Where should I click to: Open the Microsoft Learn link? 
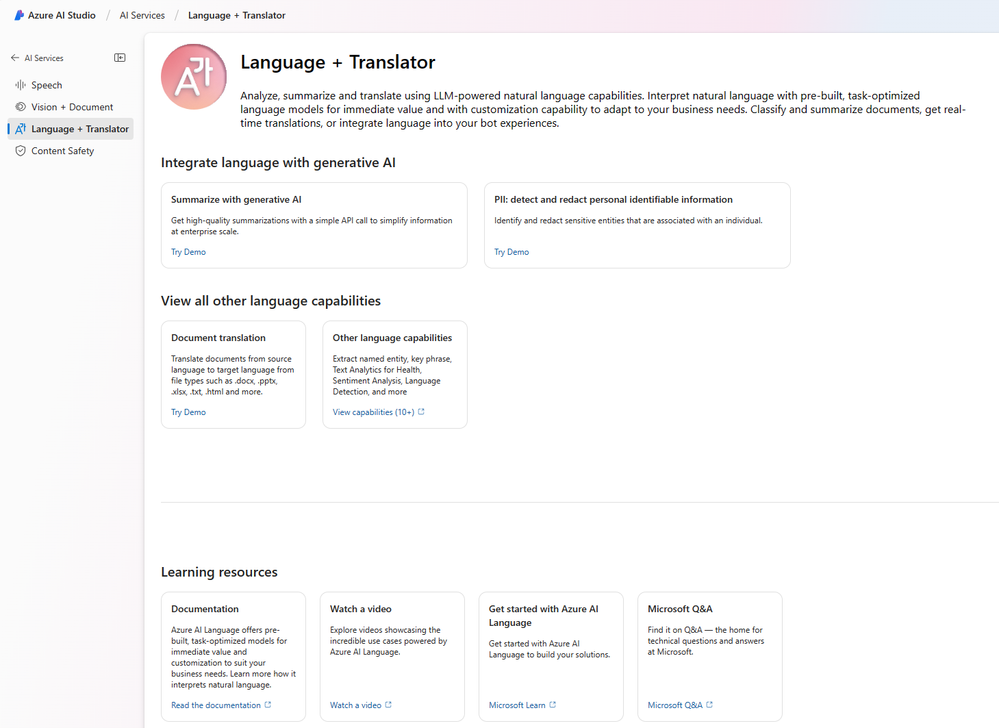coord(517,705)
